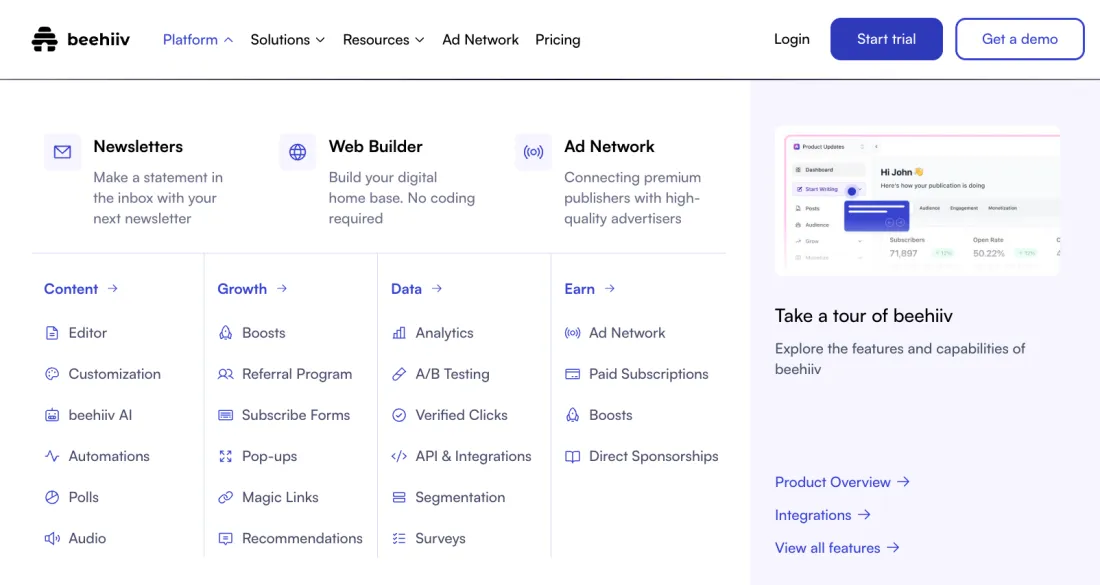Collapse the Platform dropdown menu
Viewport: 1100px width, 585px height.
pyautogui.click(x=198, y=40)
